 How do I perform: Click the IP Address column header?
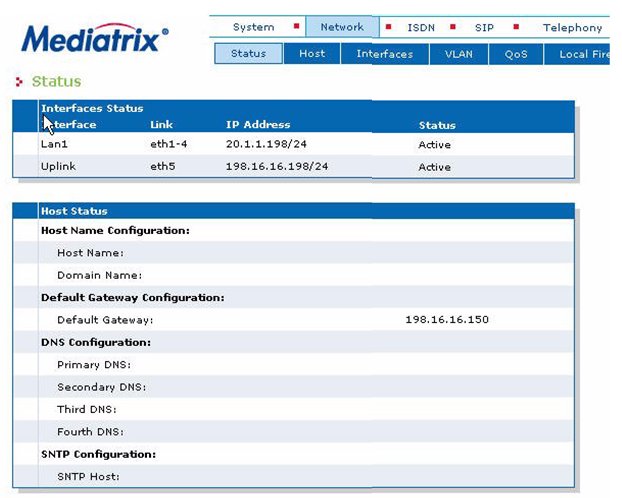tap(258, 125)
